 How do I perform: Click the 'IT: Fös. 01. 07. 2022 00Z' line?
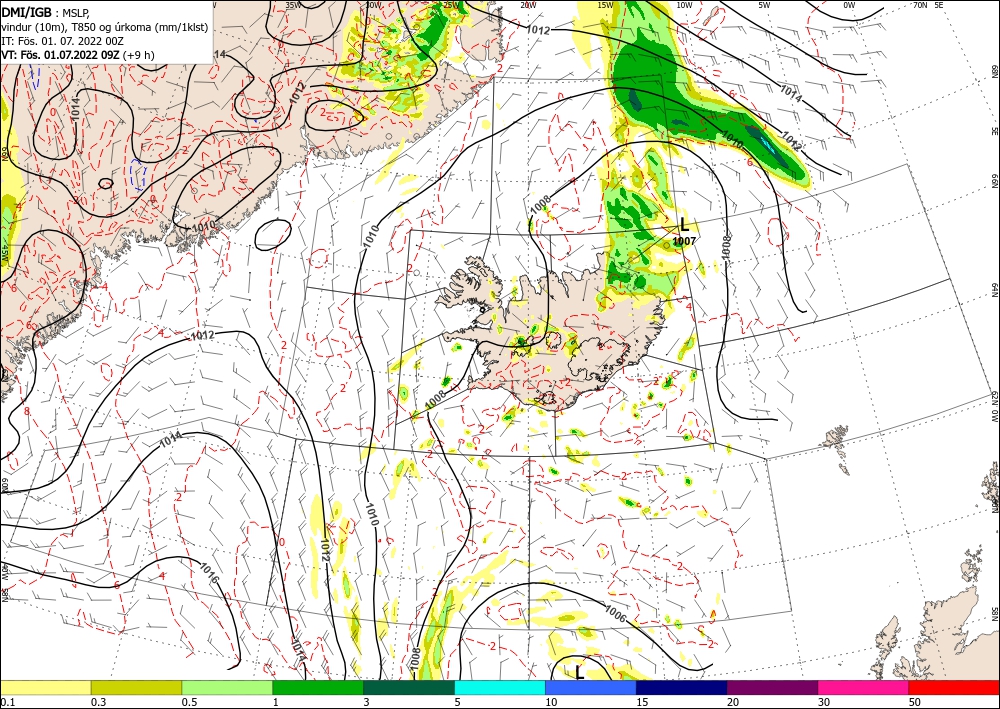coord(62,41)
